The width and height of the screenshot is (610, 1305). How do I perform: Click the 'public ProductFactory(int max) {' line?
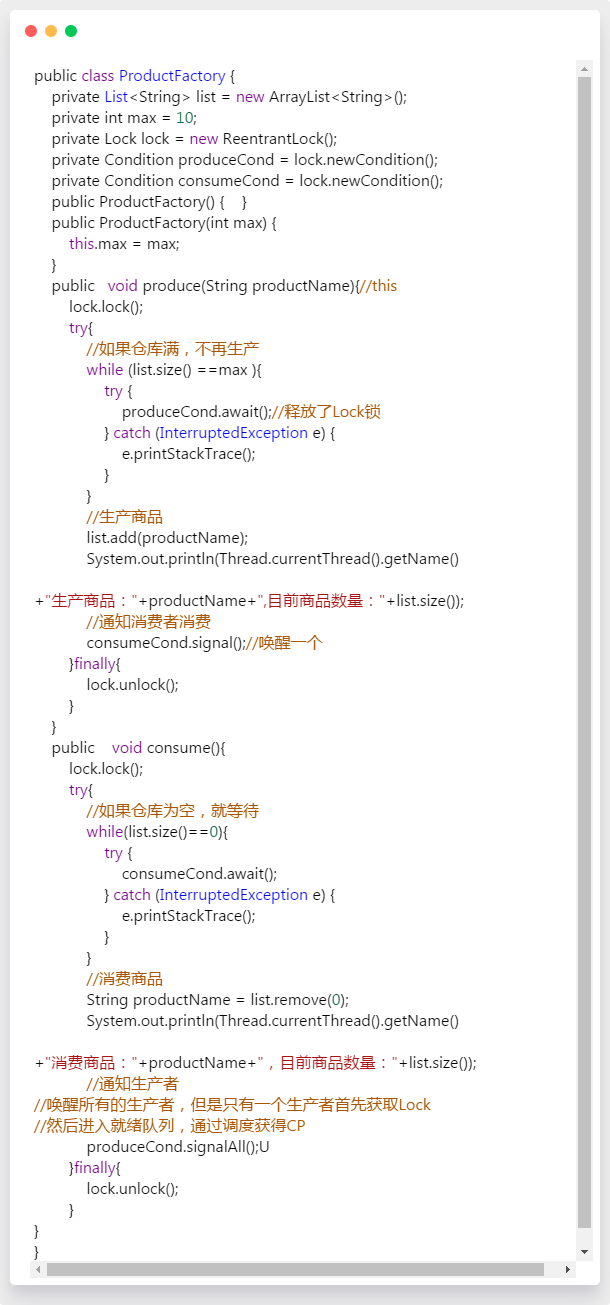click(x=164, y=223)
